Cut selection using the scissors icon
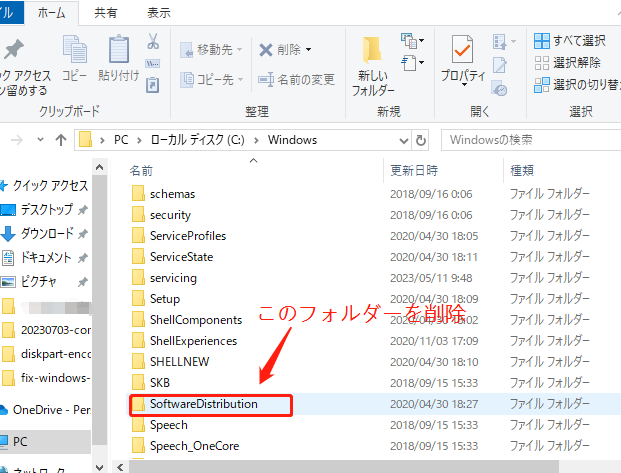Screen dimensions: 621x473 point(153,41)
